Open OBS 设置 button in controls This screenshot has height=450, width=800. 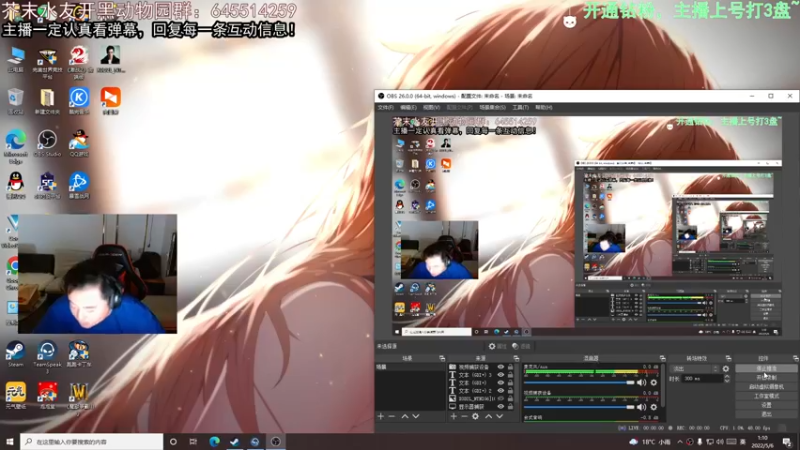click(x=766, y=405)
